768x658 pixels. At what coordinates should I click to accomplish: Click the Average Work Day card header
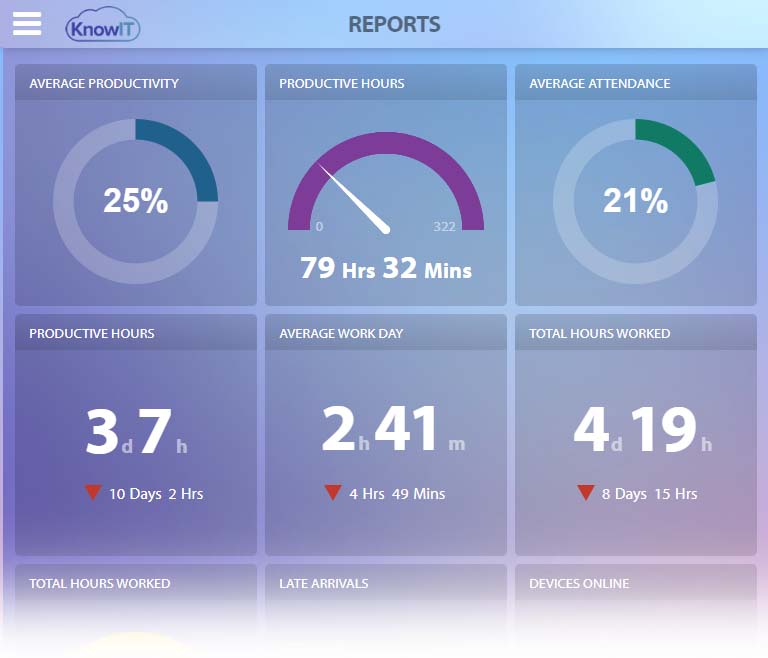click(x=386, y=333)
